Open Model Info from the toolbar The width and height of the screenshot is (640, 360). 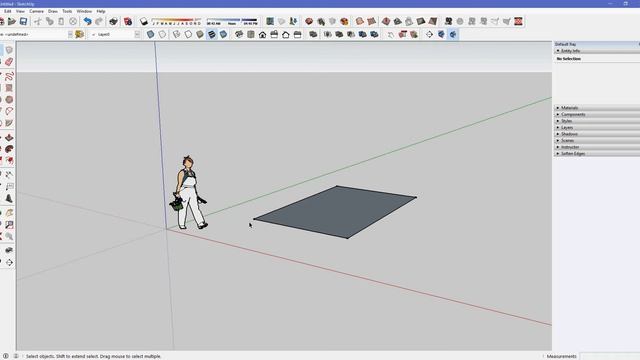click(128, 21)
